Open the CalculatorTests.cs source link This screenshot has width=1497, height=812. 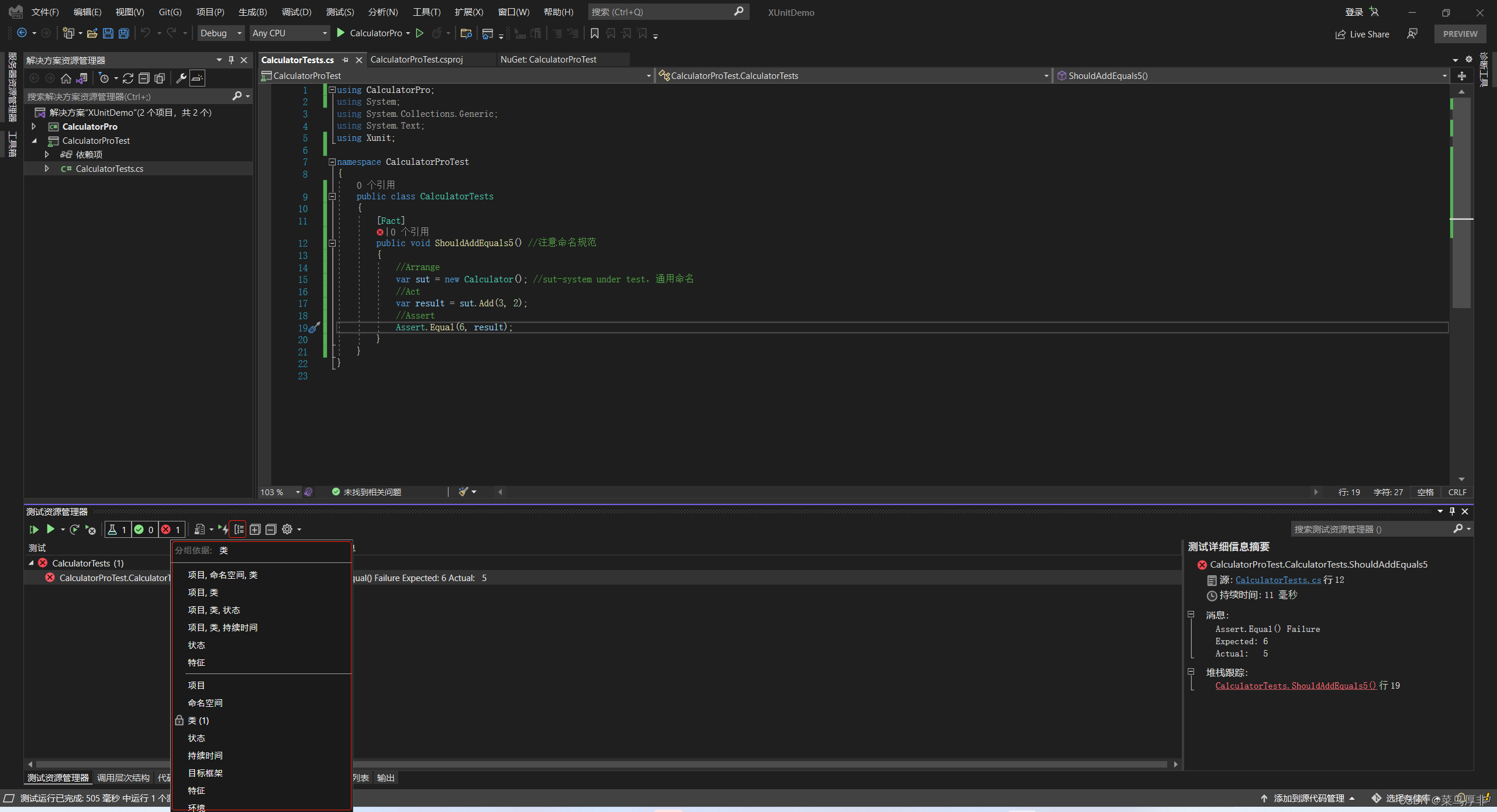pos(1278,580)
